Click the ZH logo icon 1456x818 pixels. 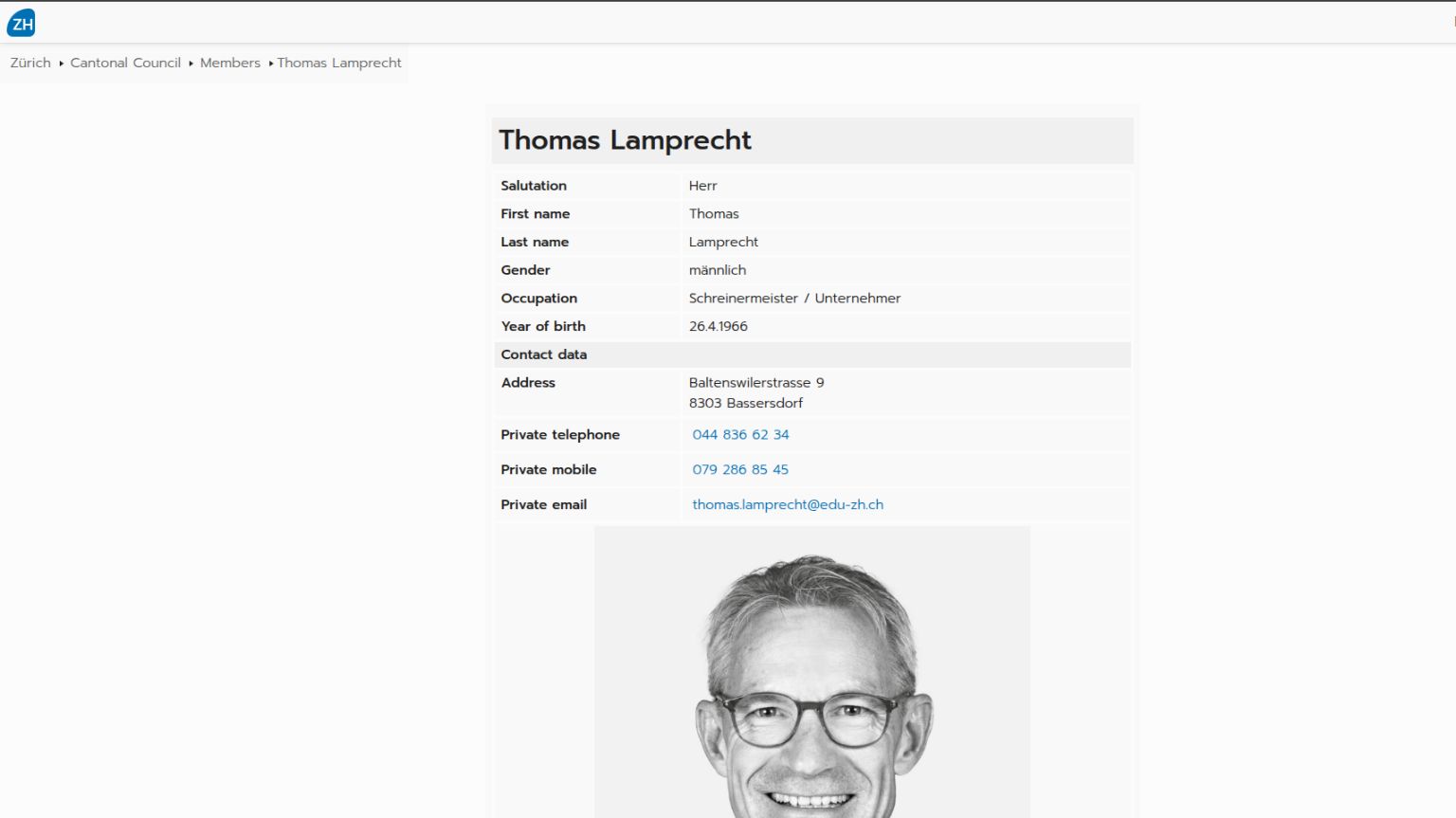[21, 24]
